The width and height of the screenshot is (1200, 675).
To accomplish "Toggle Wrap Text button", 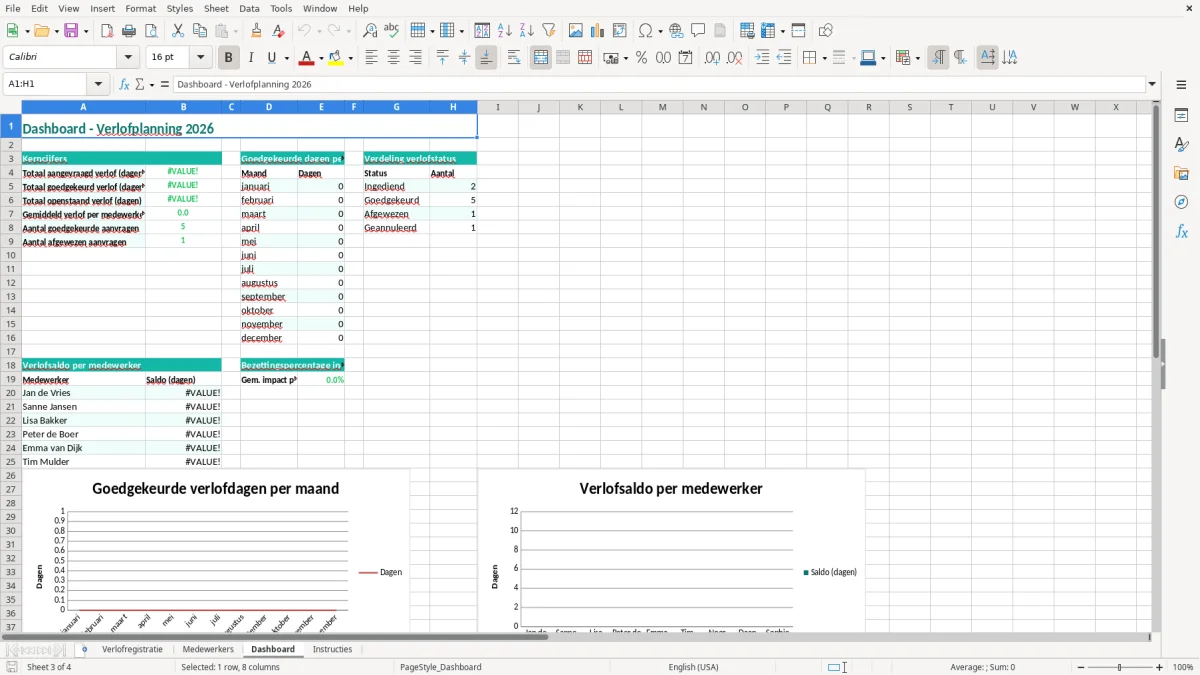I will (x=514, y=58).
